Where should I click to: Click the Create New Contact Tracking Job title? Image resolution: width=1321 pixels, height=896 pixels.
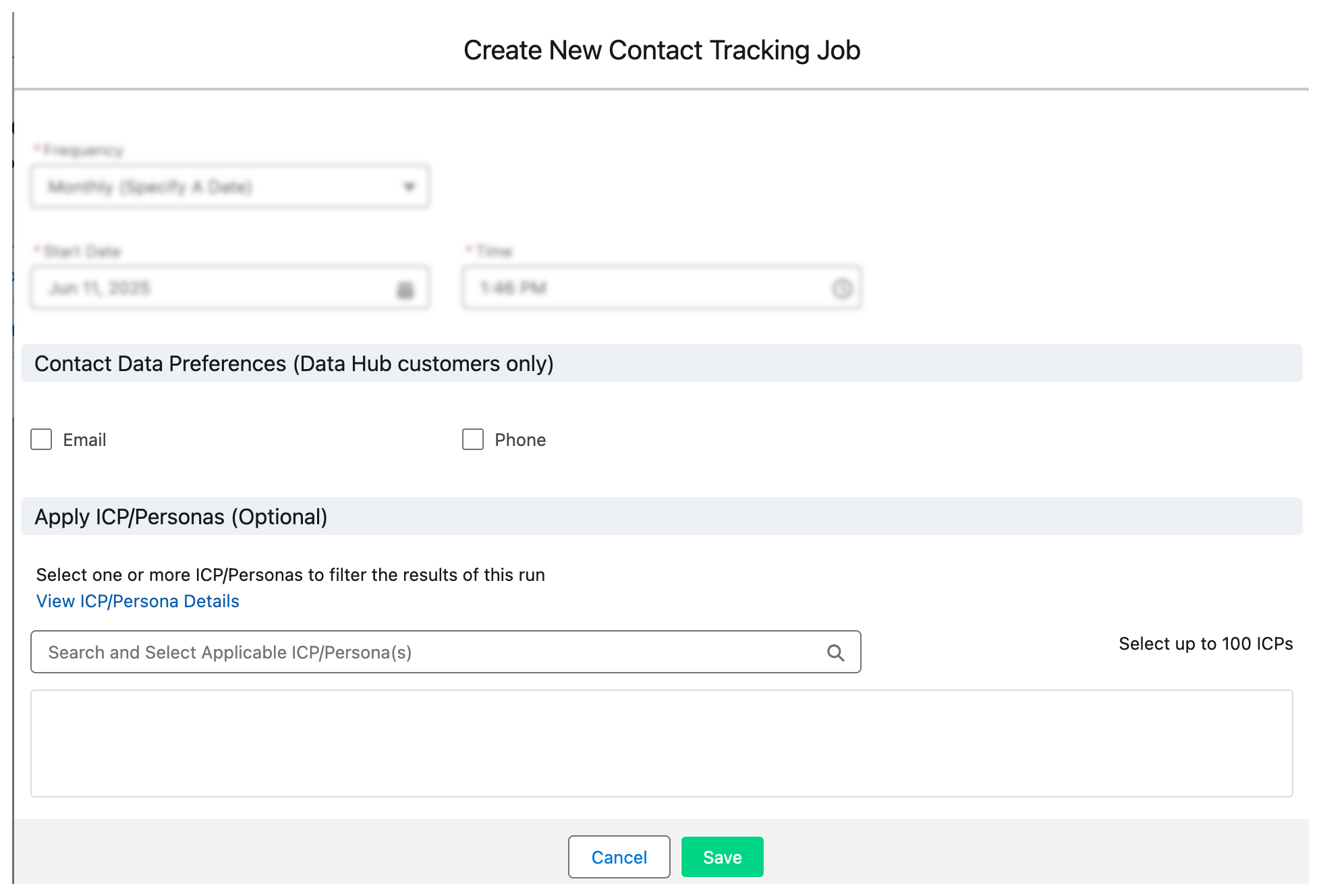point(661,51)
